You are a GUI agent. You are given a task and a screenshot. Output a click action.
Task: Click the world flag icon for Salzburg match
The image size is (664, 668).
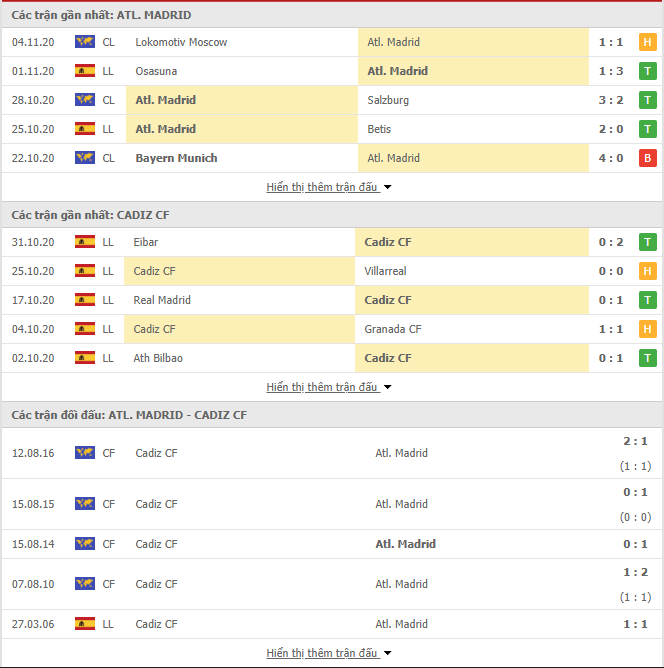[85, 100]
